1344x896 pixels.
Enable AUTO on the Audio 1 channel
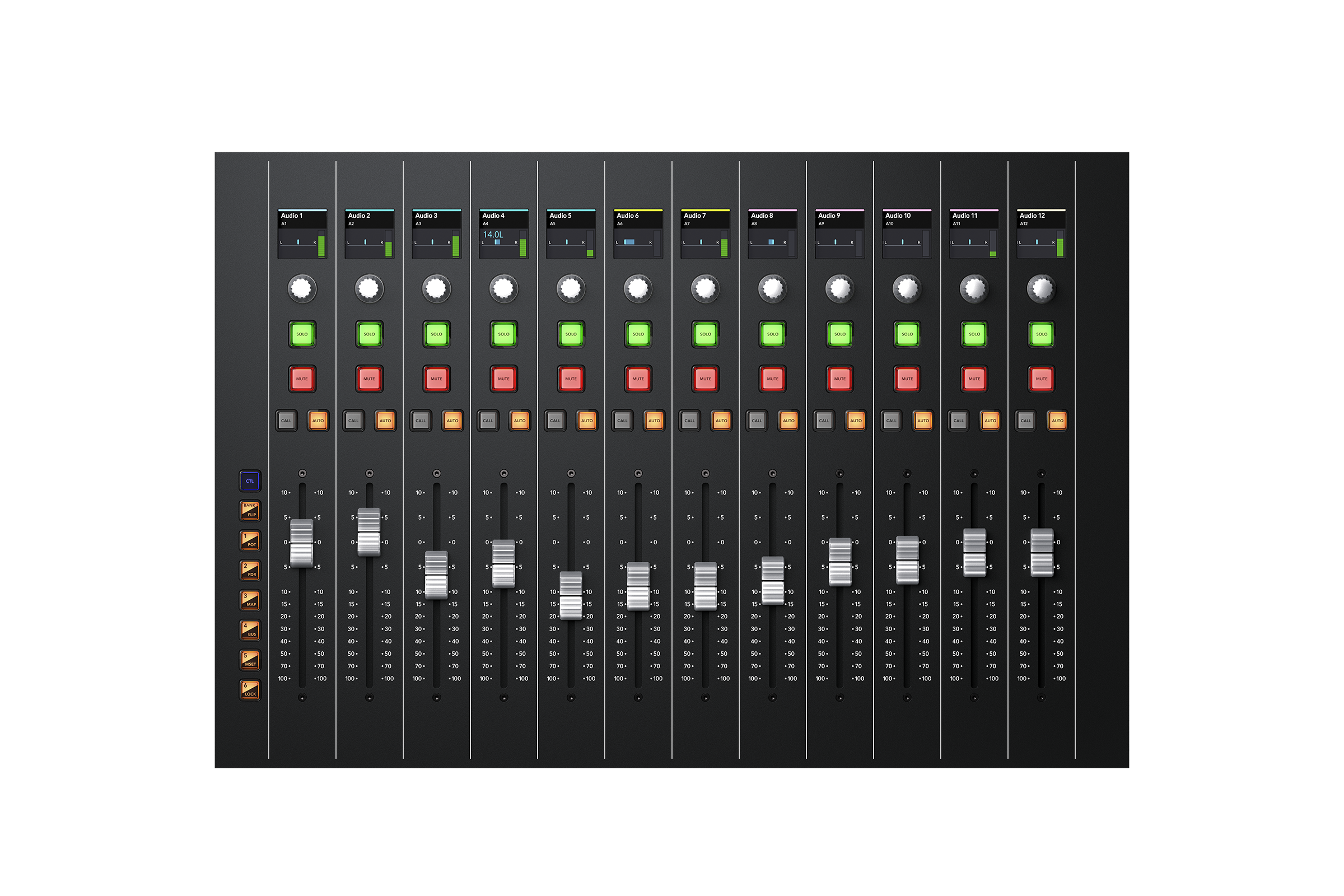point(318,421)
